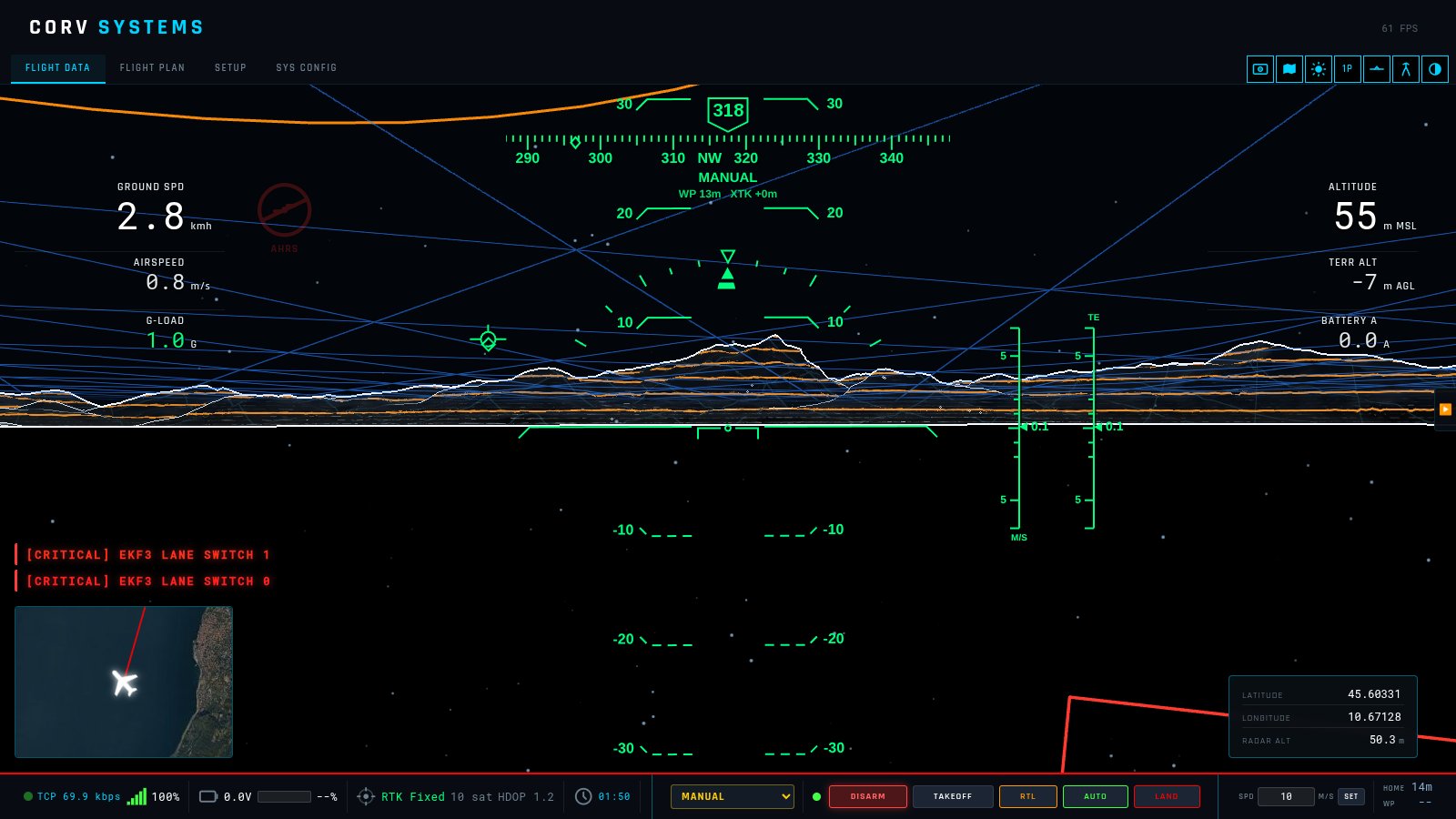
Task: Open the Flight Data tab
Action: pyautogui.click(x=57, y=68)
